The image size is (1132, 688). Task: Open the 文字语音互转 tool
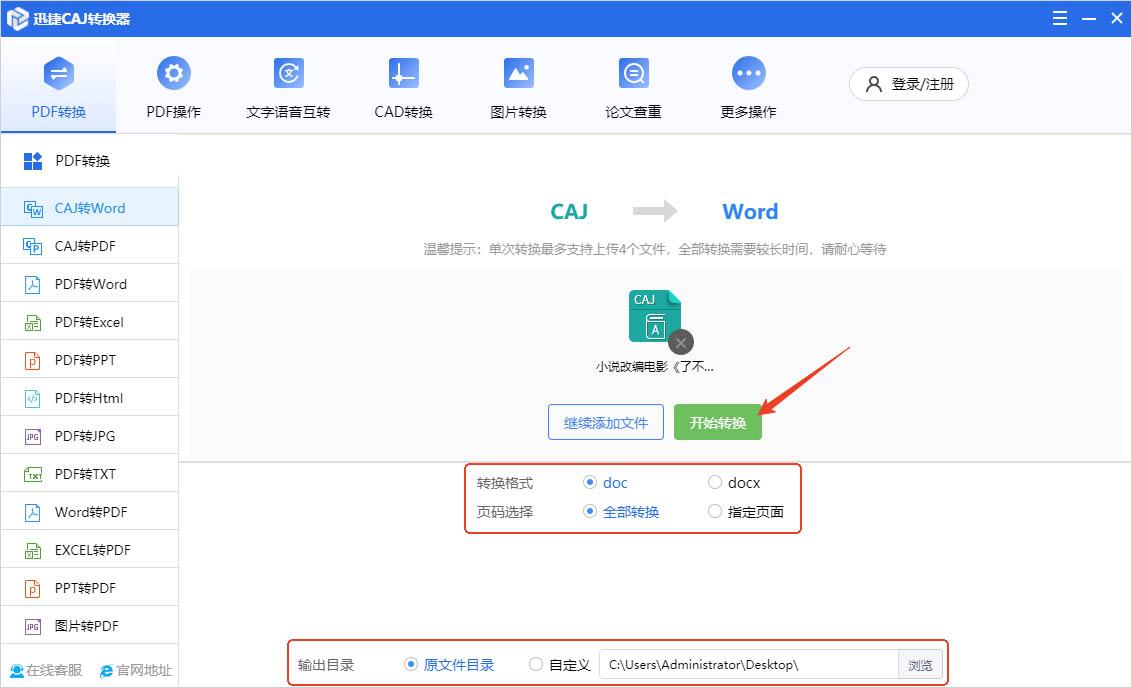point(288,85)
